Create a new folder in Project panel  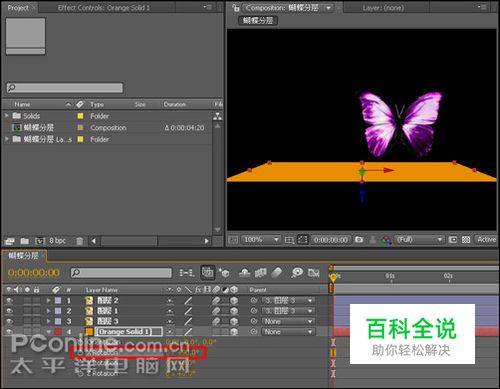pyautogui.click(x=24, y=241)
